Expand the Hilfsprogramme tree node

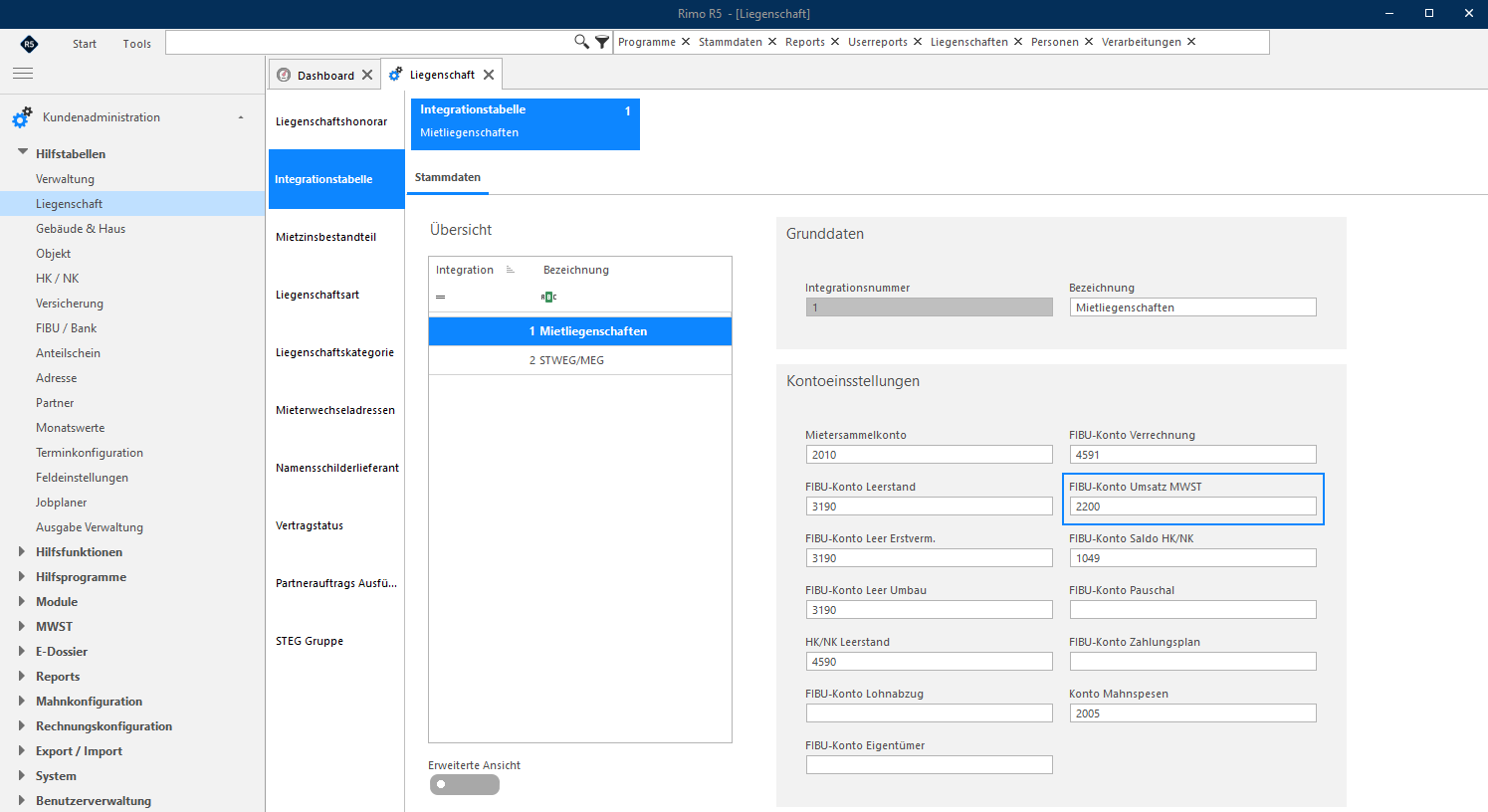(22, 576)
